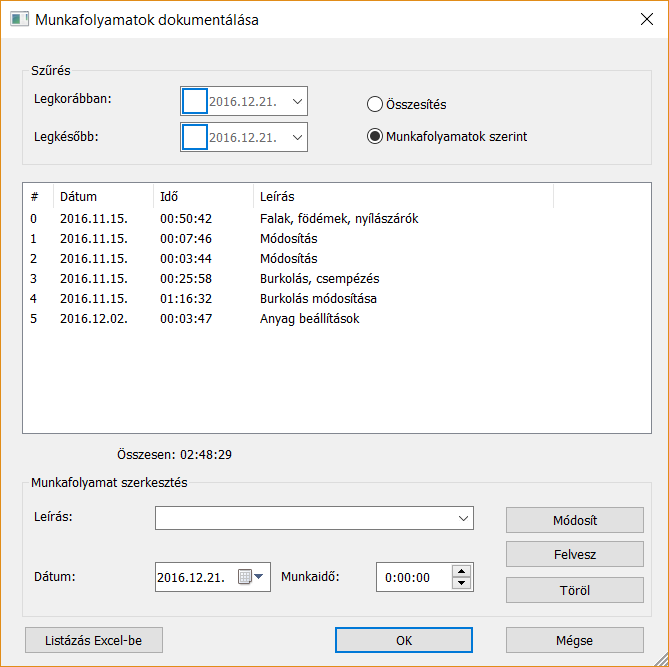The width and height of the screenshot is (669, 667).
Task: Click the Felvesz button
Action: 574,554
